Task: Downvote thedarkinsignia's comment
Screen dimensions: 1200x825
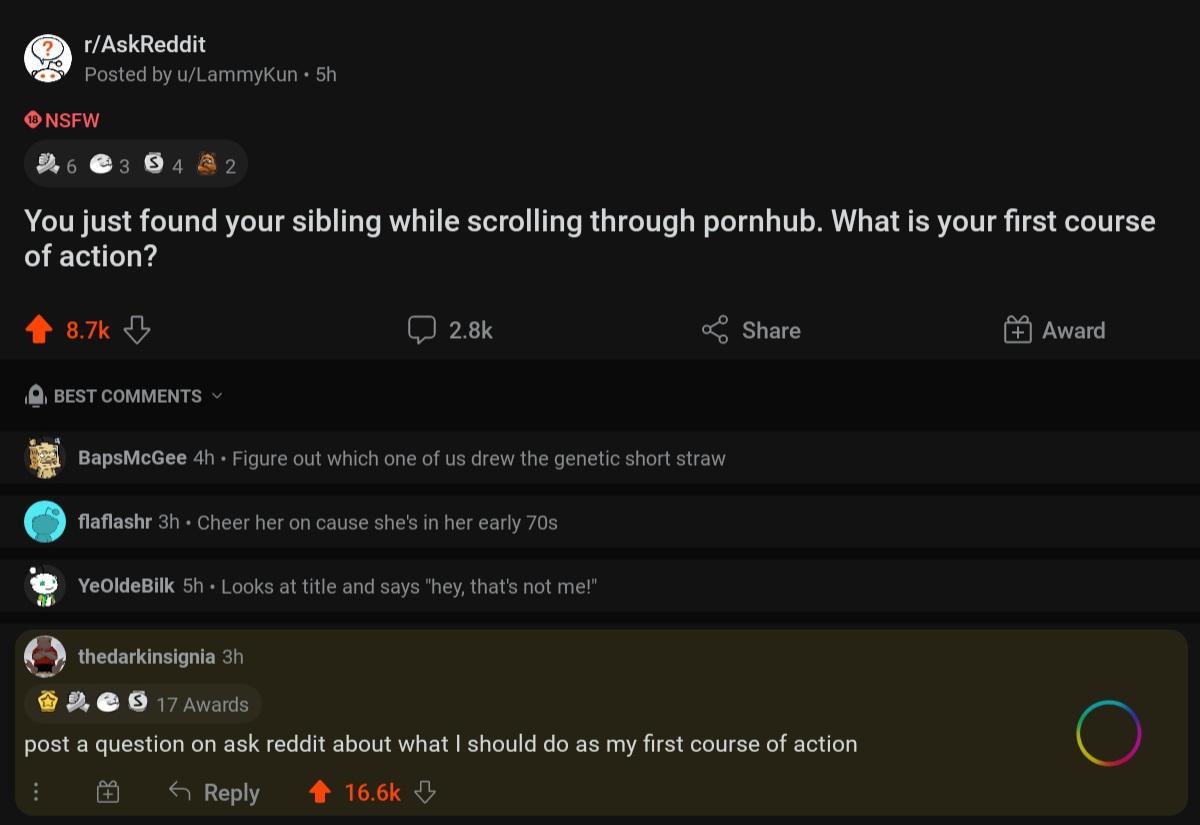Action: [425, 791]
